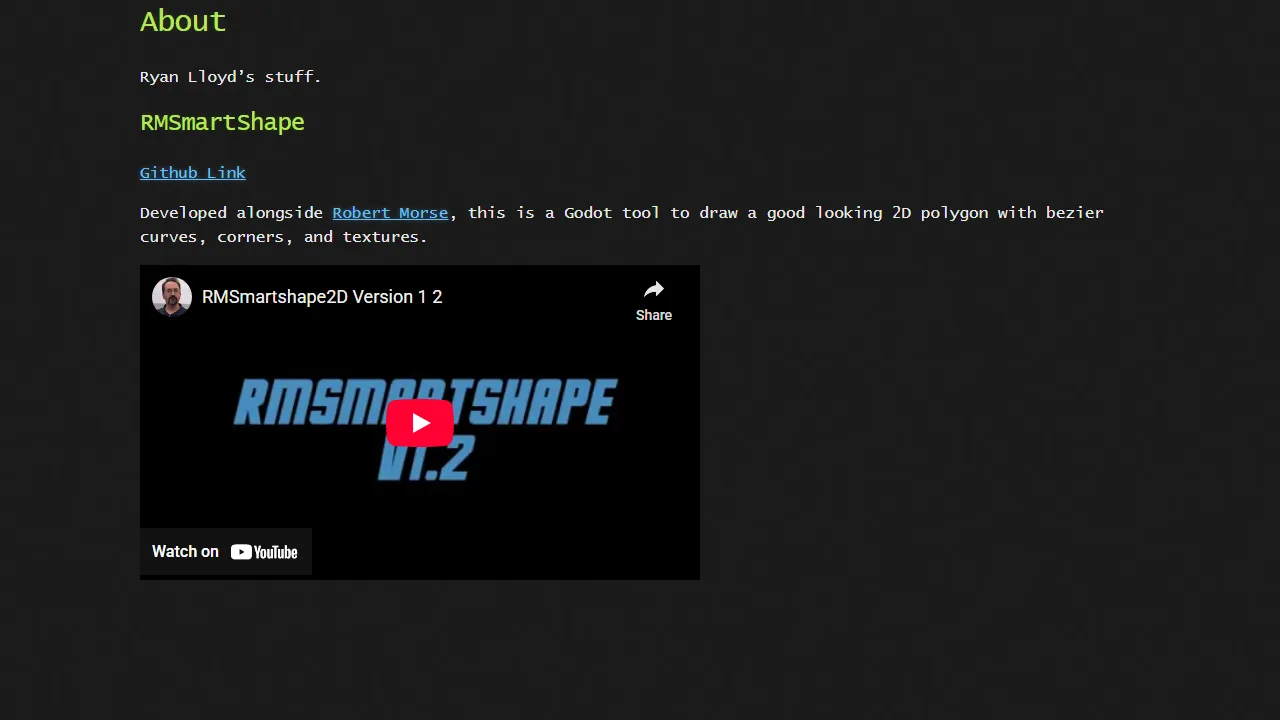Open the video title RMSmartshape2D Version 1 2
The width and height of the screenshot is (1280, 720).
322,297
